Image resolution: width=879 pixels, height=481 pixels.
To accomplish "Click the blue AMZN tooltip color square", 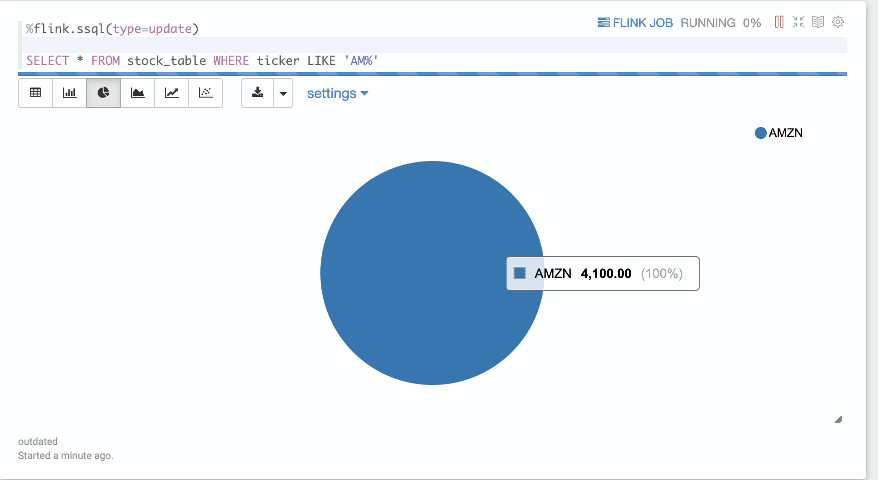I will click(x=520, y=273).
